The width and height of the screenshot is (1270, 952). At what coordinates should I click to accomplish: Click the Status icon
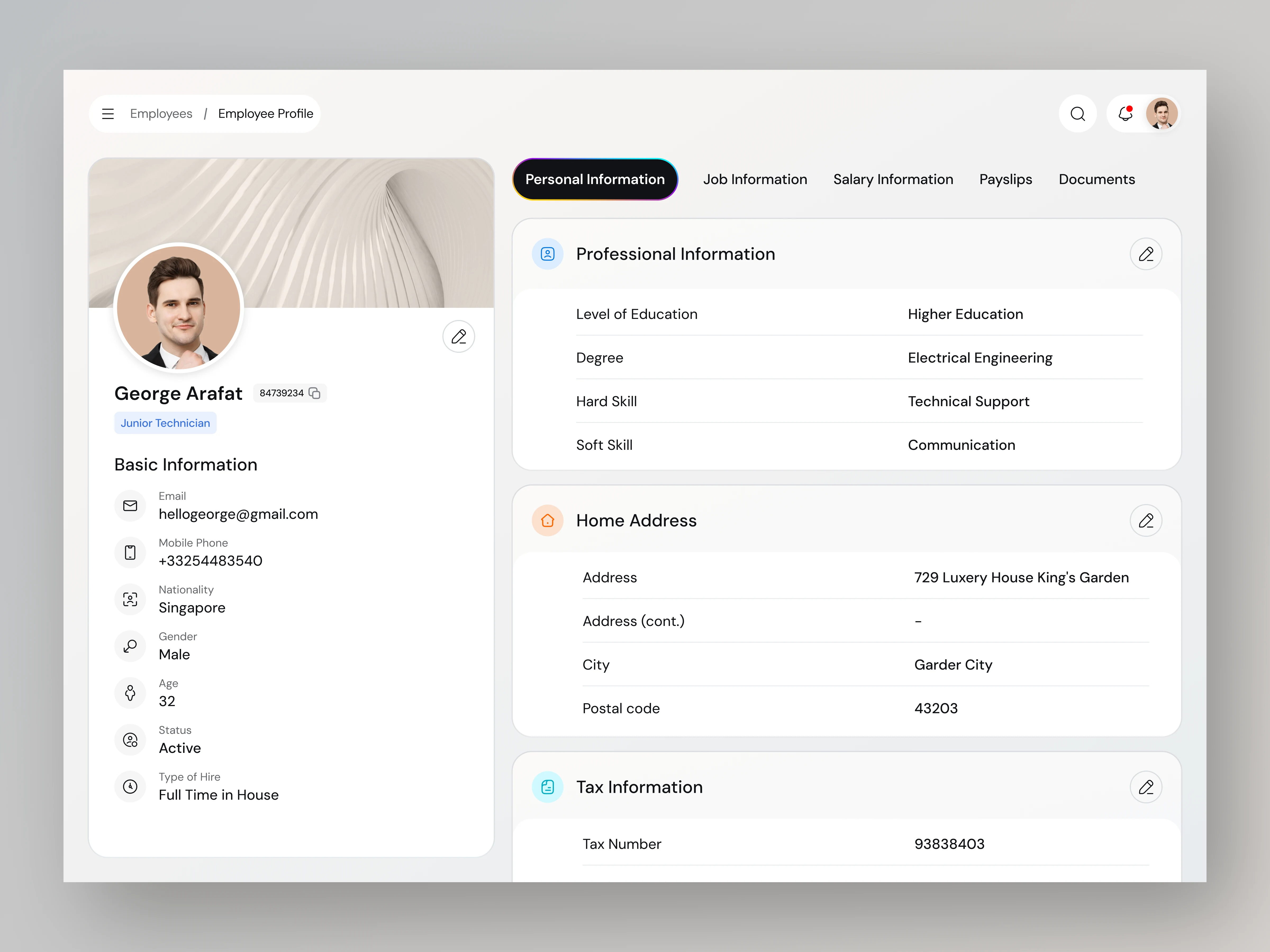coord(130,740)
